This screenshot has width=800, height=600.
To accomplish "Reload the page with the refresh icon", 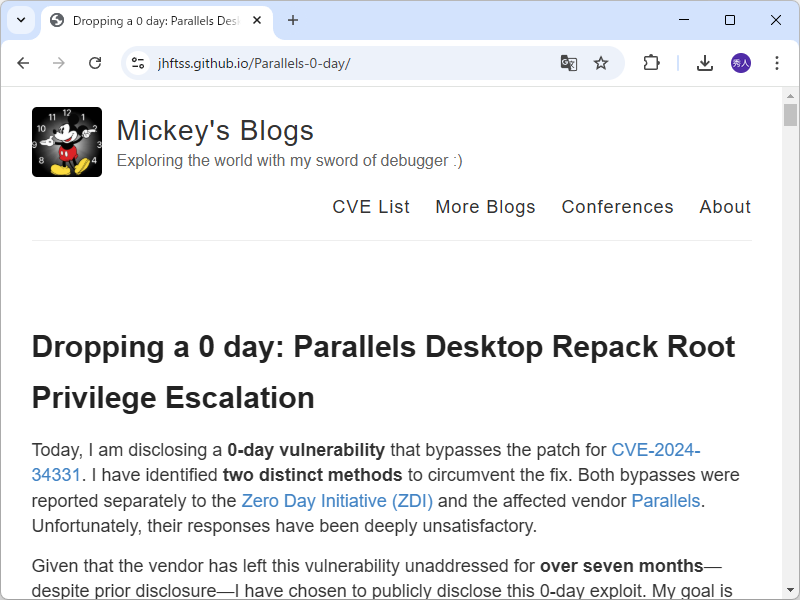I will [x=95, y=63].
